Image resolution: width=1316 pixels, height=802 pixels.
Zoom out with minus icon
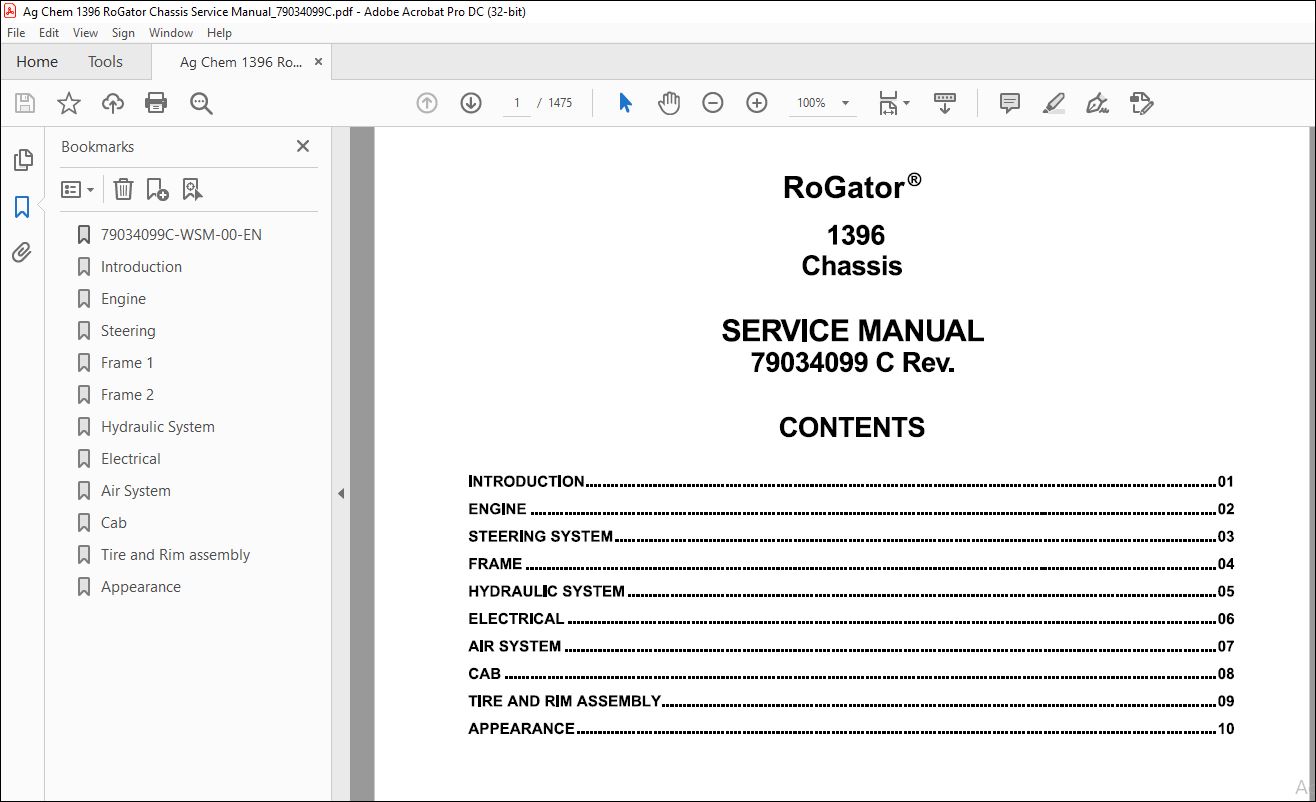[x=713, y=103]
